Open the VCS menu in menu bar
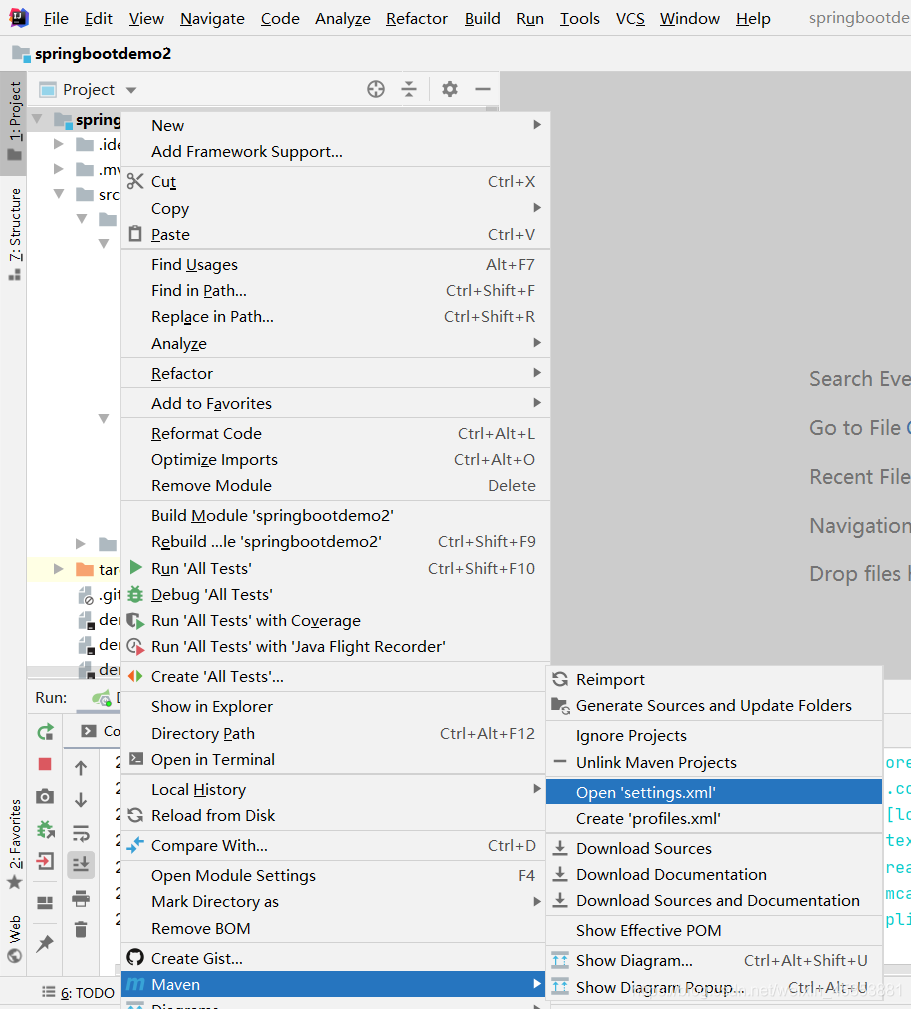The width and height of the screenshot is (911, 1009). (630, 19)
